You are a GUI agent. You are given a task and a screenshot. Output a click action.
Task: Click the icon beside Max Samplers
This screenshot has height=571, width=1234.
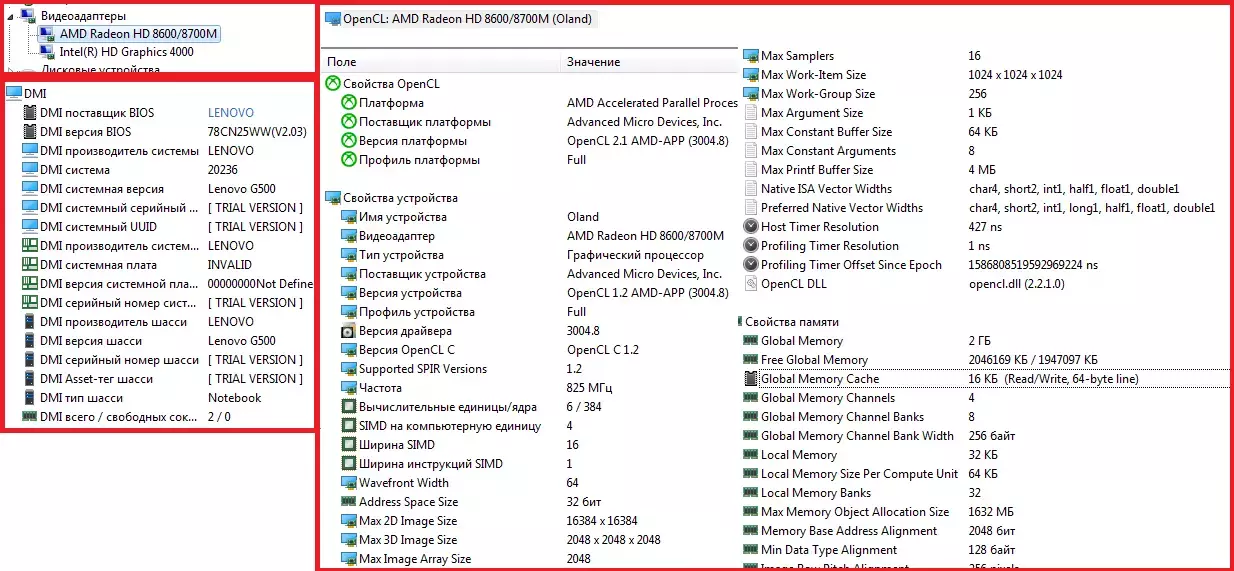tap(751, 56)
